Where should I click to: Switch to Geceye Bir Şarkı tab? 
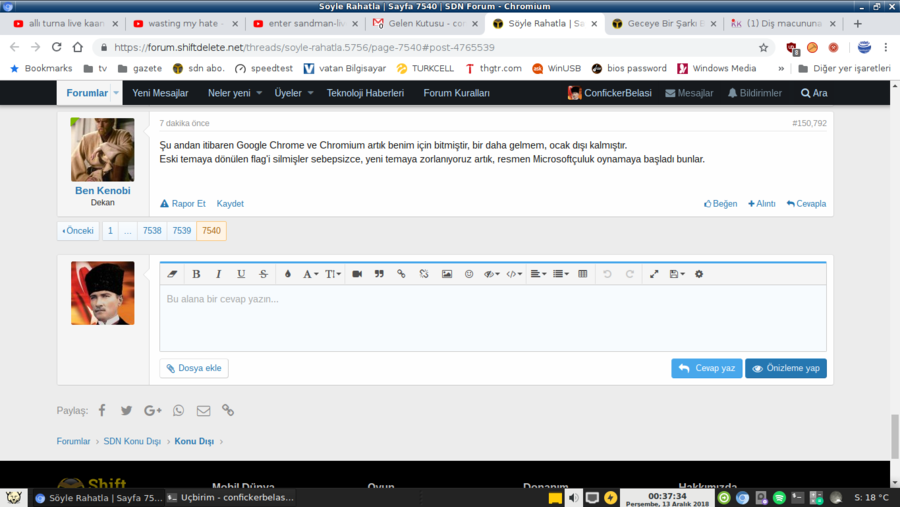coord(664,24)
